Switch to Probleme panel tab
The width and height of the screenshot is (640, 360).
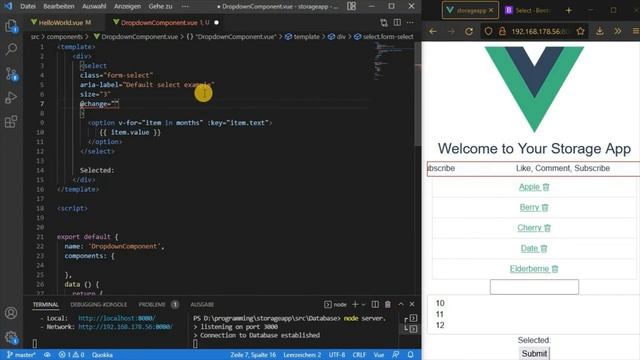[x=152, y=304]
